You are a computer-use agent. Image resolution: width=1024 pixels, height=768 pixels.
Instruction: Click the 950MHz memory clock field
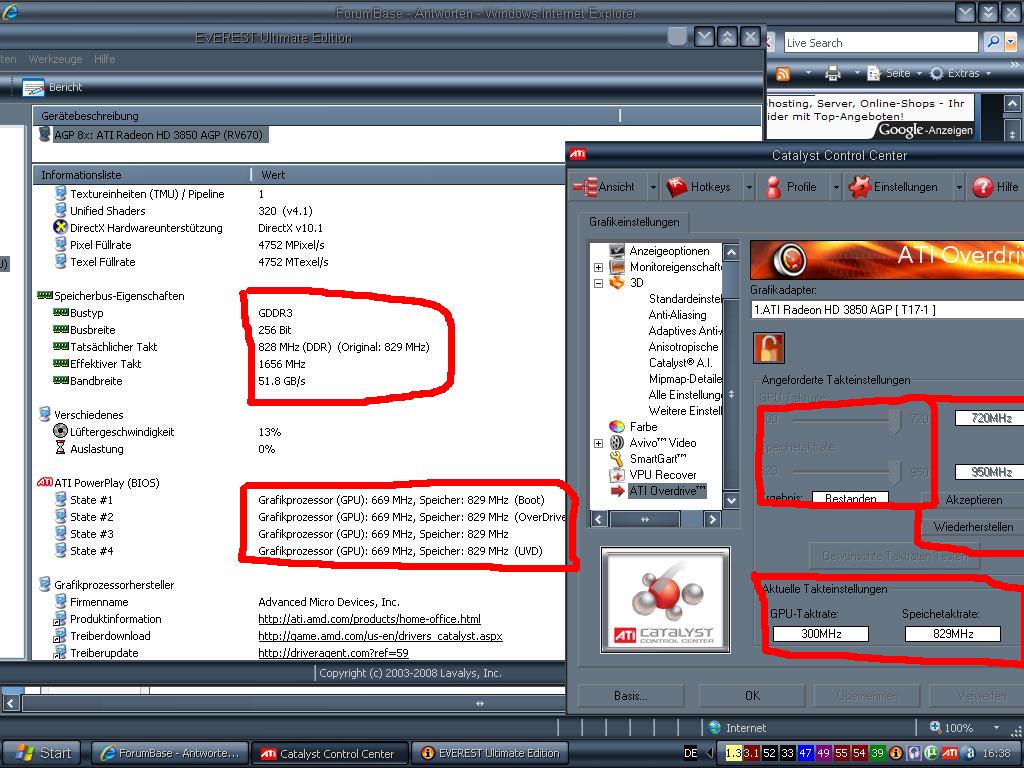pos(989,472)
